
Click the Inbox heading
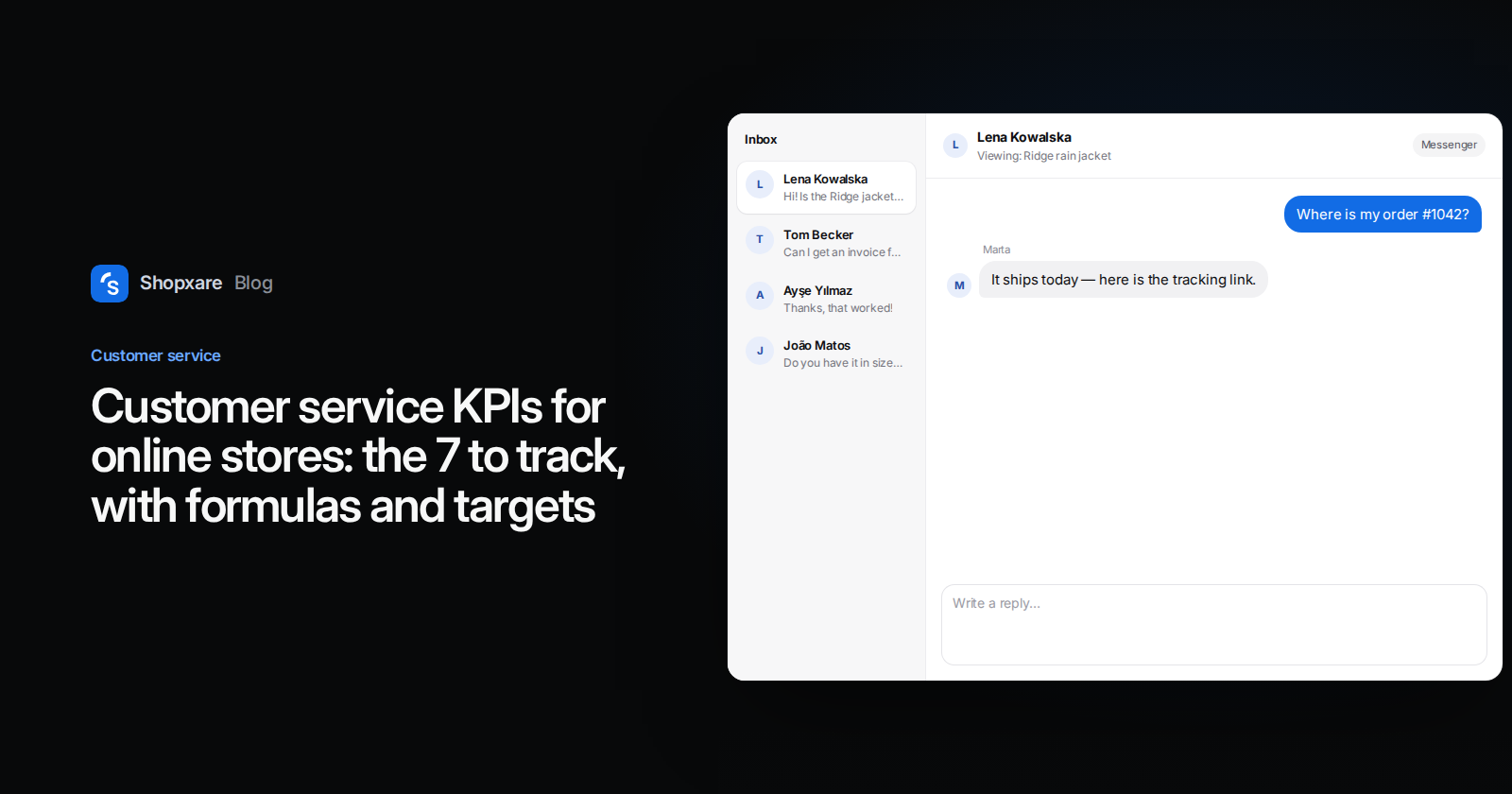click(761, 139)
